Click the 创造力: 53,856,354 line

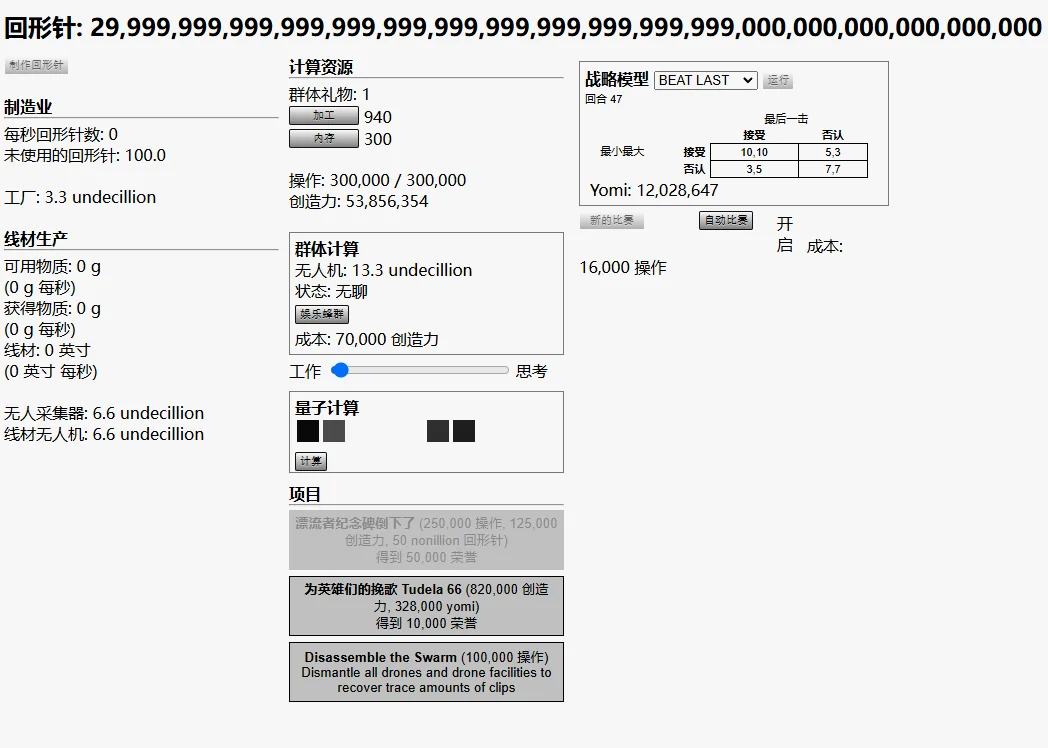point(359,201)
